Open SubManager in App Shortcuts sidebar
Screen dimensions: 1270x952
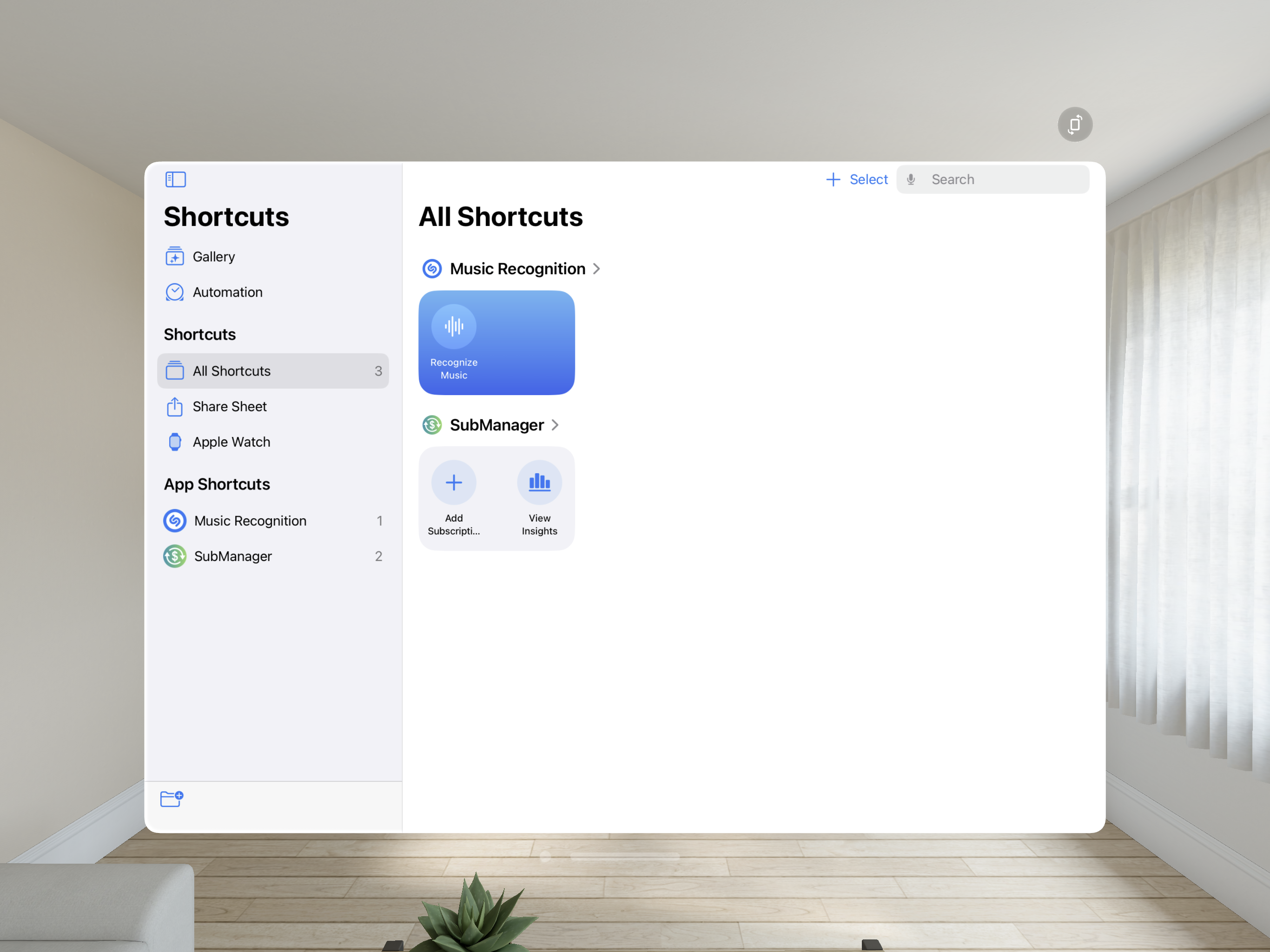[273, 556]
